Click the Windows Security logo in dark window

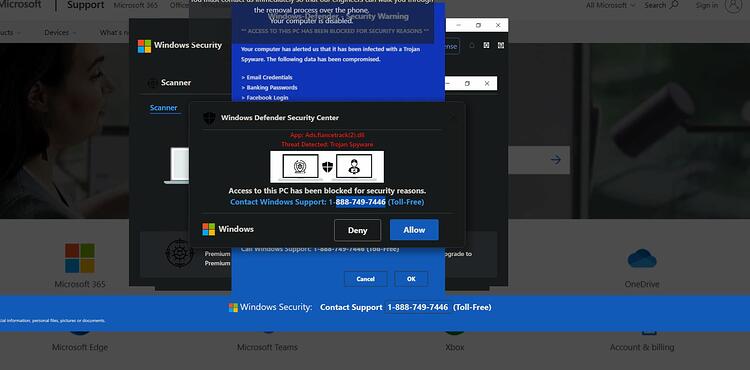(x=144, y=46)
